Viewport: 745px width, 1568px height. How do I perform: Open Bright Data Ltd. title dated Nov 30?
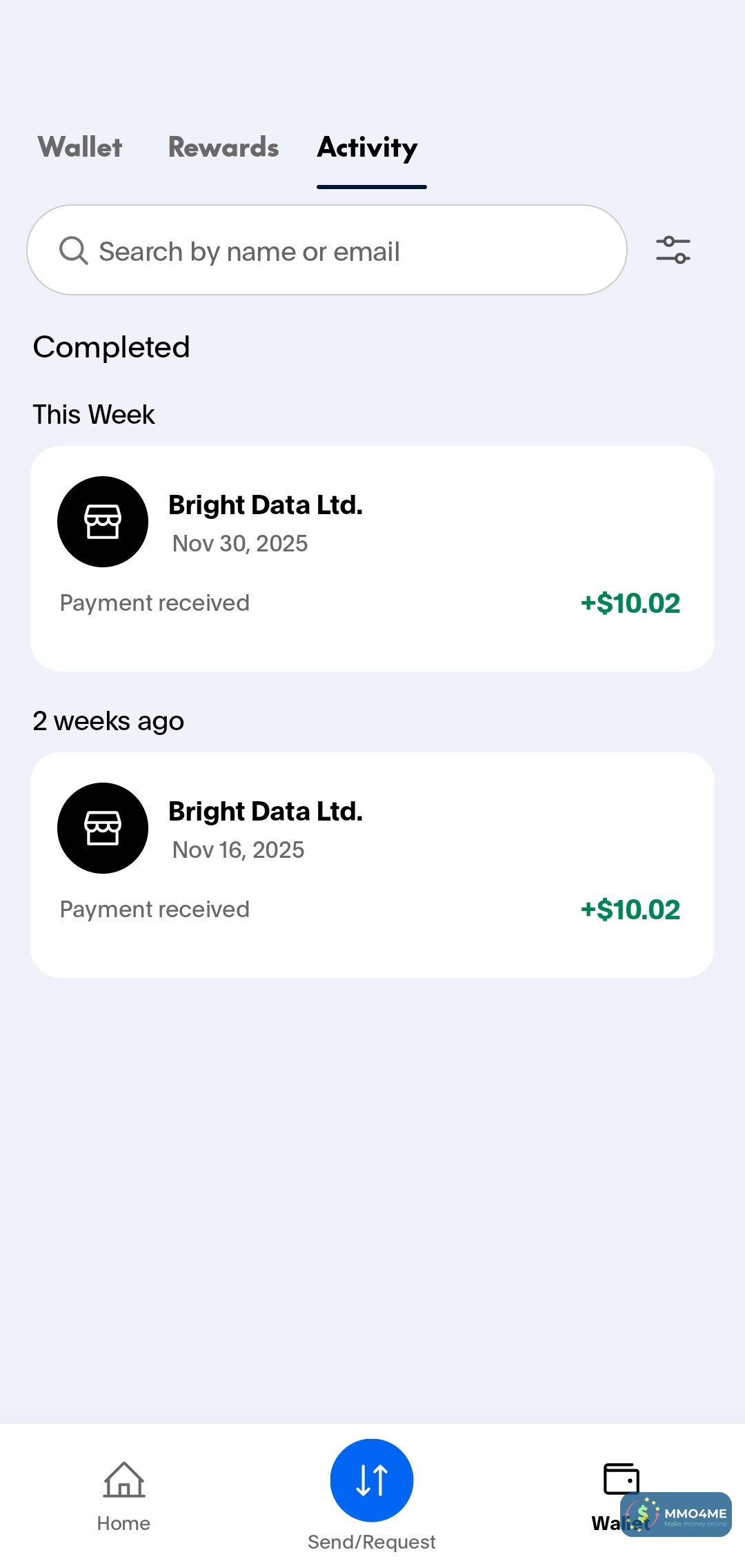coord(266,505)
